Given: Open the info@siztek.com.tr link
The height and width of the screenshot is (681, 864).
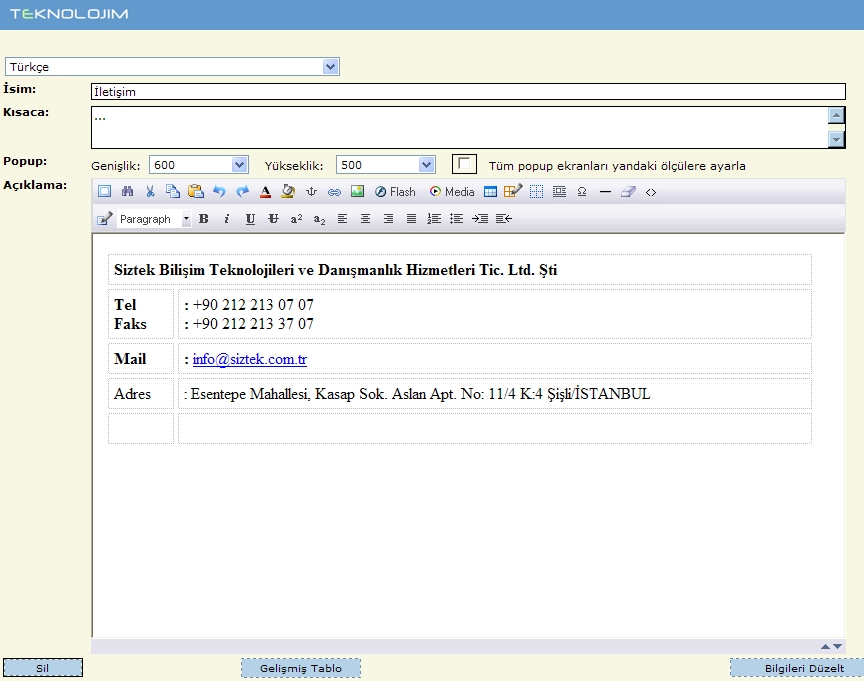Looking at the screenshot, I should point(250,359).
